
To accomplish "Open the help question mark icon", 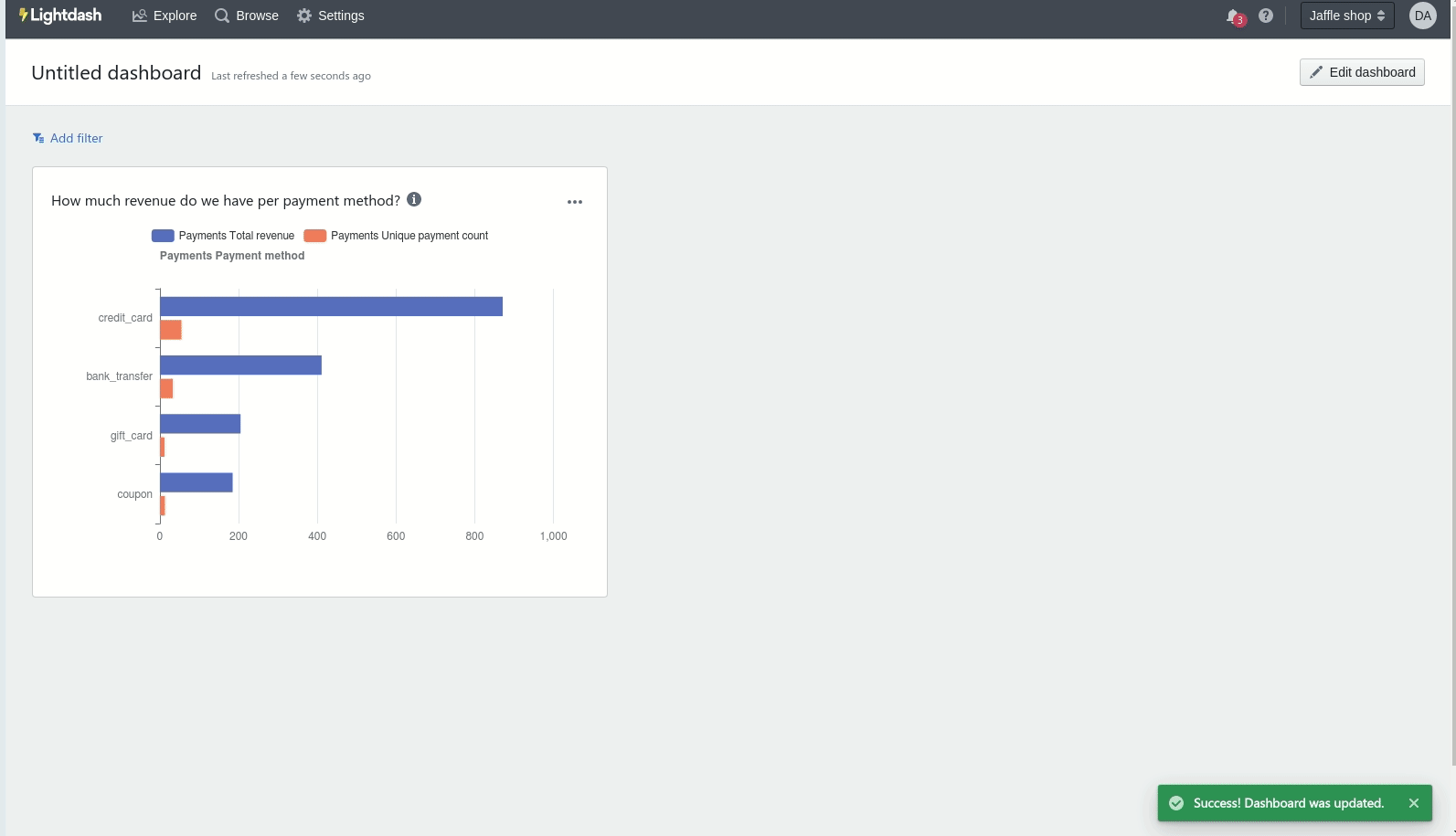I will 1266,16.
